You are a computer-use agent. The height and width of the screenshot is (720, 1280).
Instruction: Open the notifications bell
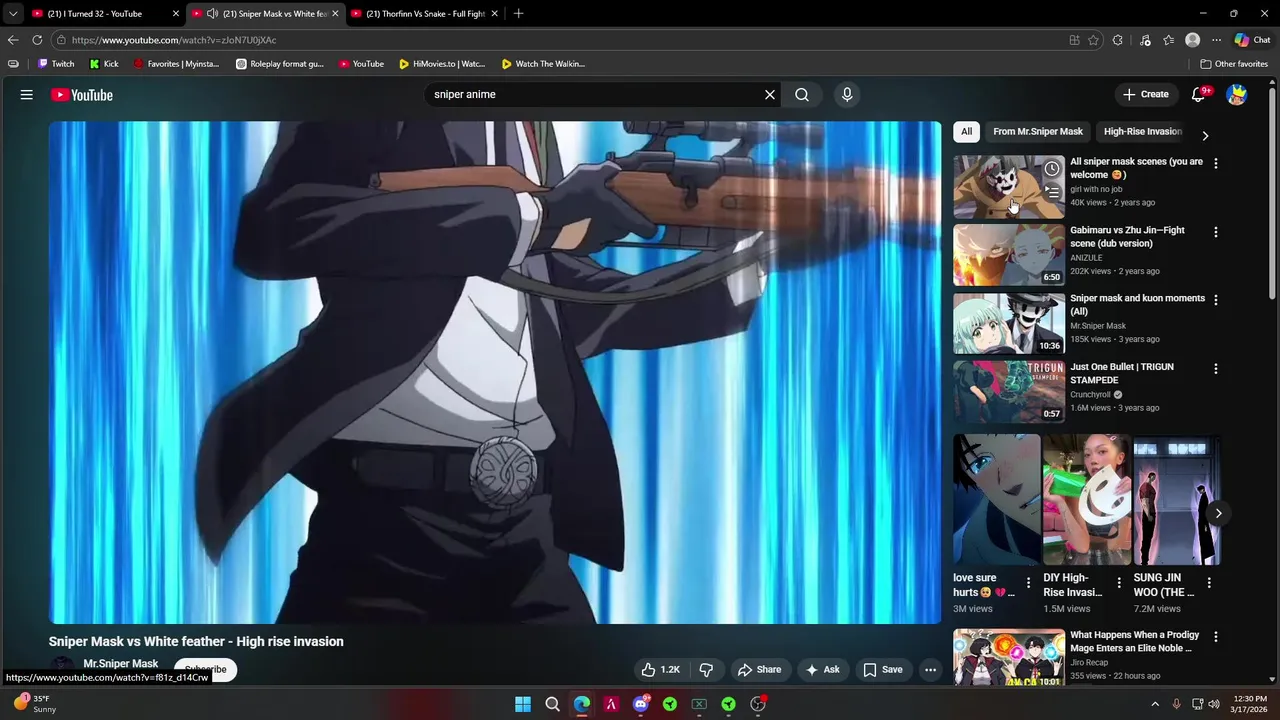coord(1199,95)
